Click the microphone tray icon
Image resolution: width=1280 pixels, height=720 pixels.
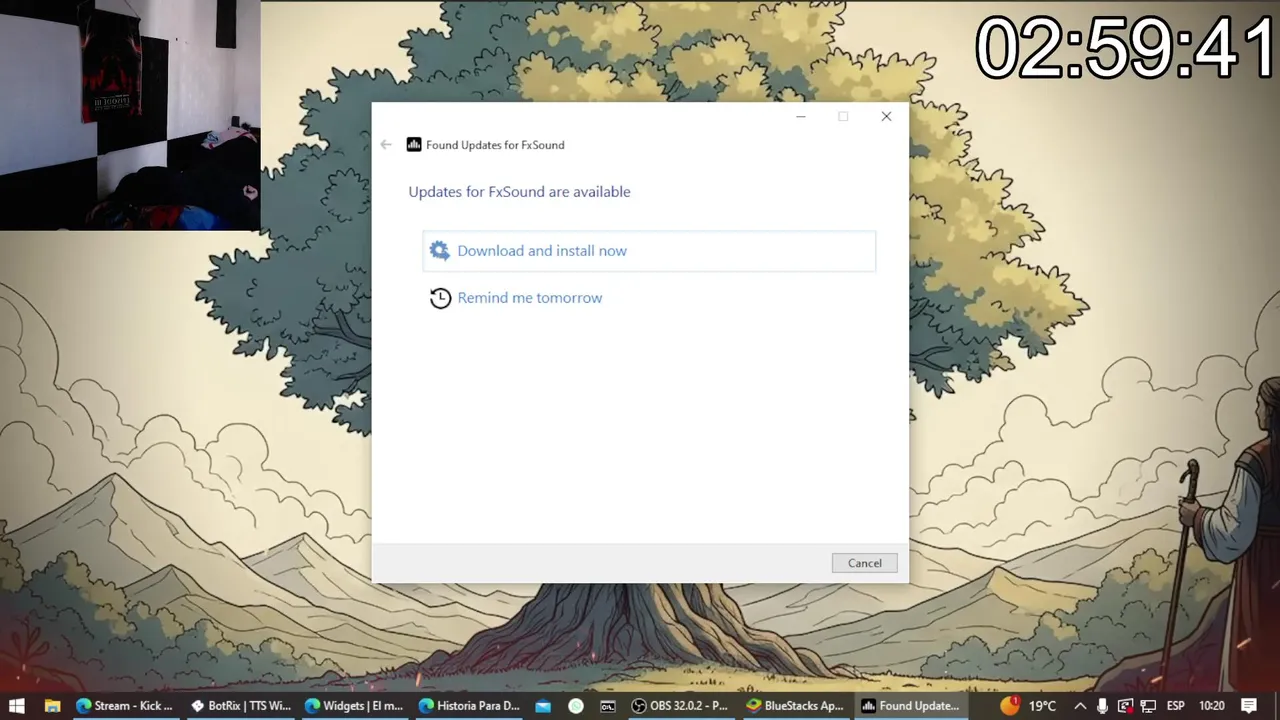coord(1102,706)
